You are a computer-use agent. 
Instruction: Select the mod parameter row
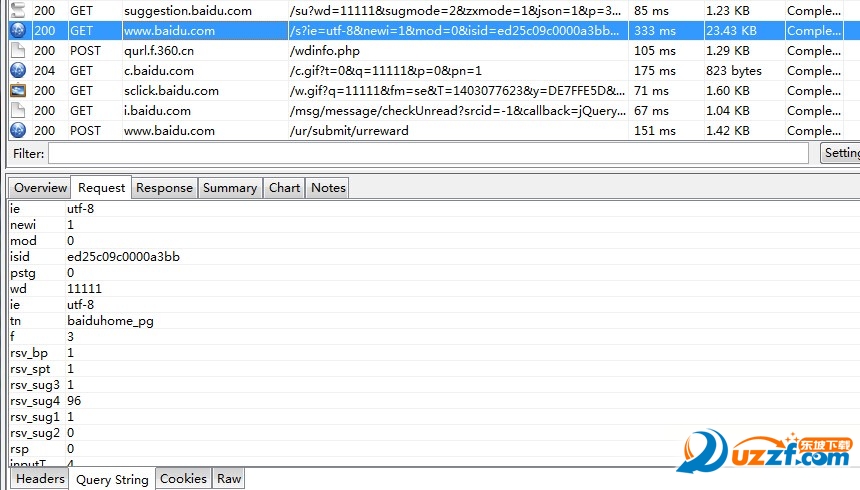tap(433, 240)
